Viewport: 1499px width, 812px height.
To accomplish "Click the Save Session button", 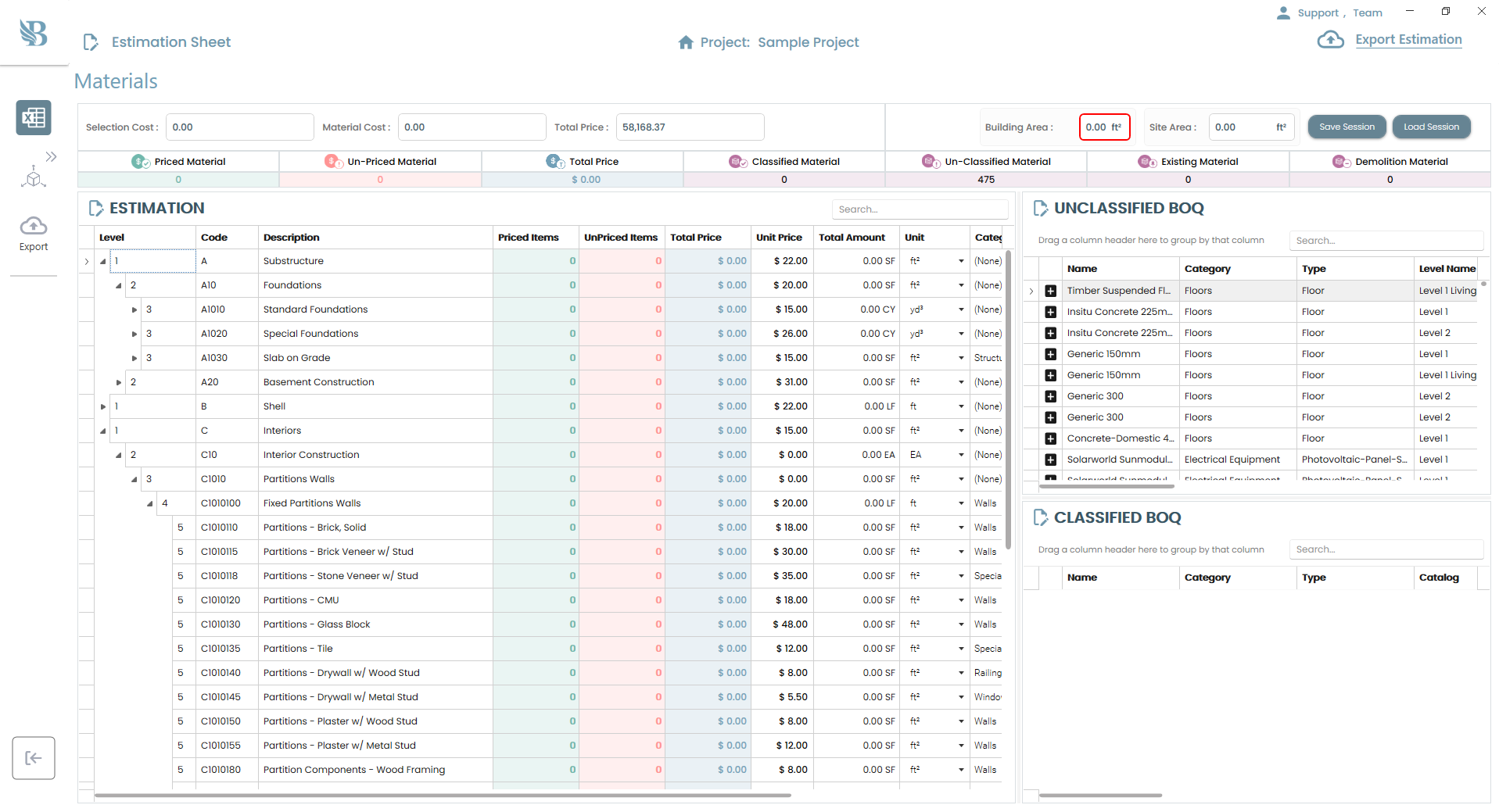I will (x=1347, y=127).
